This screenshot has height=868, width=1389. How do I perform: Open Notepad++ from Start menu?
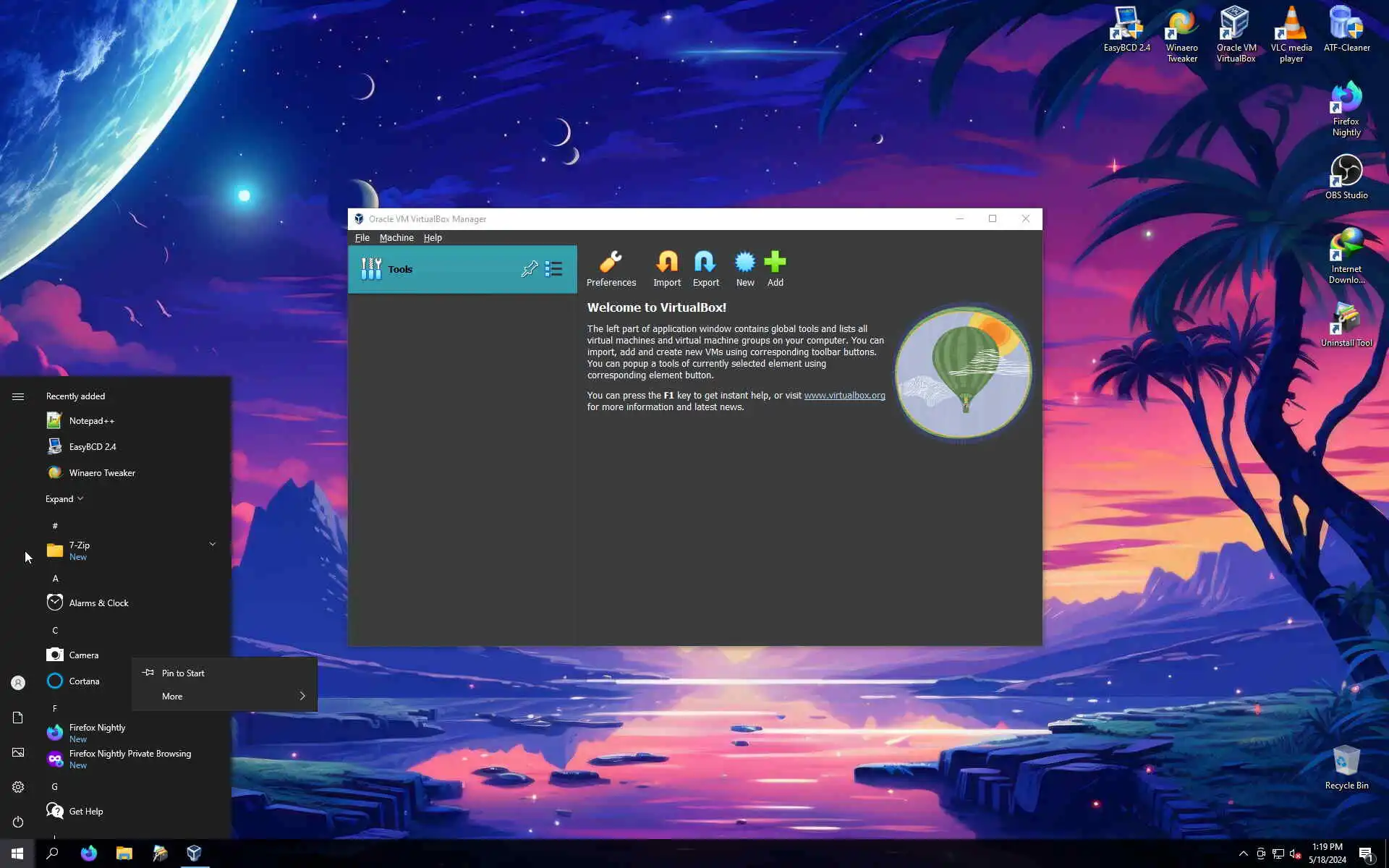pyautogui.click(x=91, y=421)
